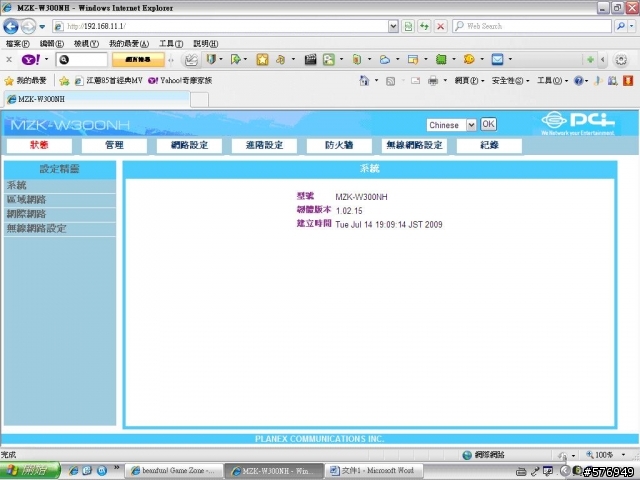Click the compatibility view icon
The image size is (640, 480).
click(408, 27)
